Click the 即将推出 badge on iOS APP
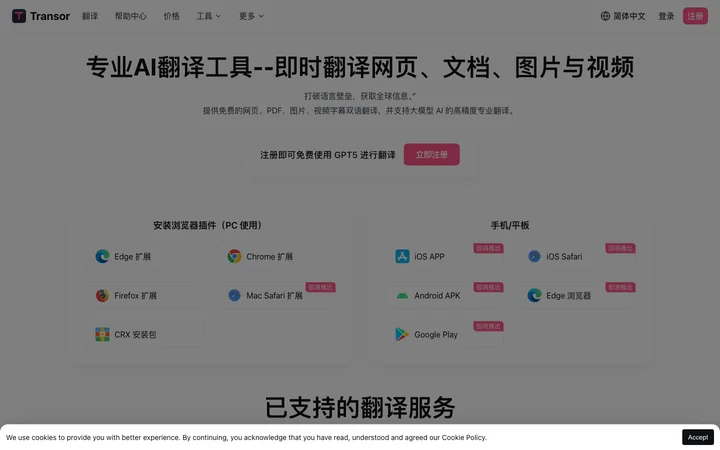 tap(489, 248)
